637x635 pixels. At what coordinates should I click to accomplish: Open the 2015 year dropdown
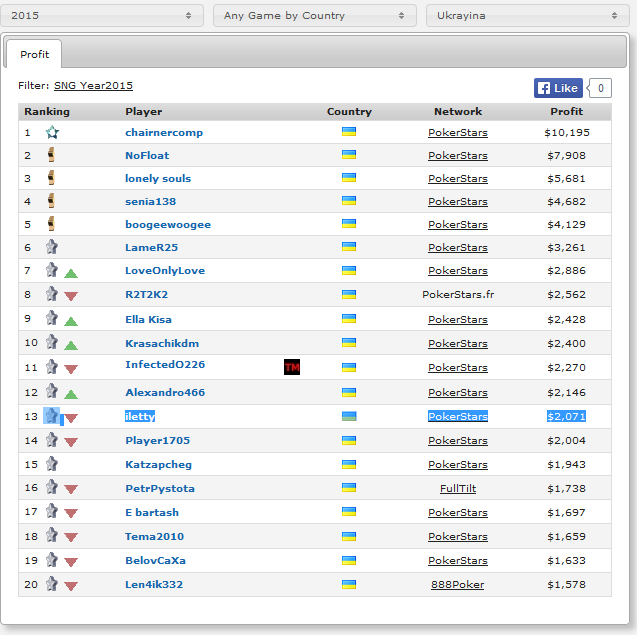[x=102, y=15]
